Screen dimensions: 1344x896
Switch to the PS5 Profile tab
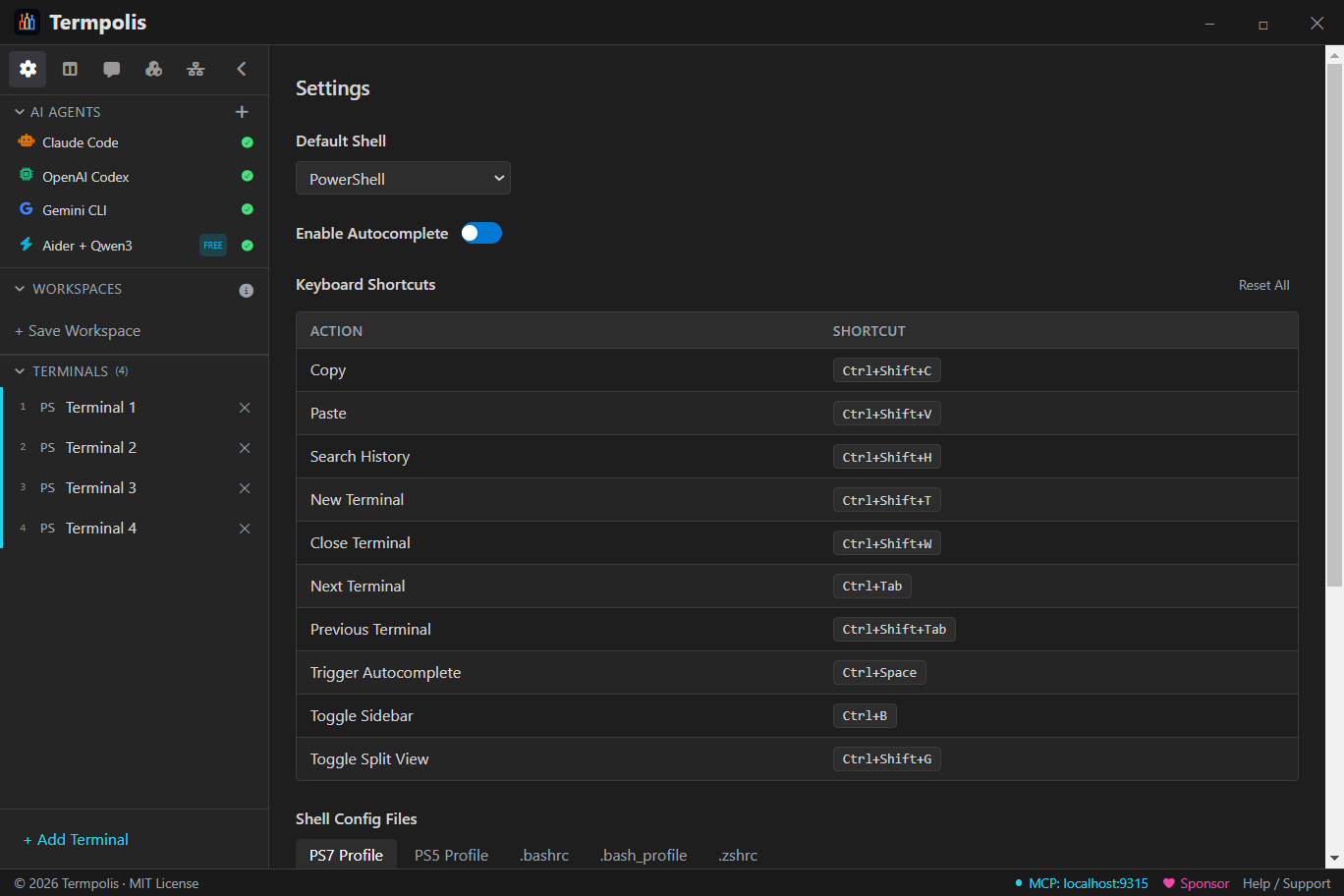[x=451, y=855]
